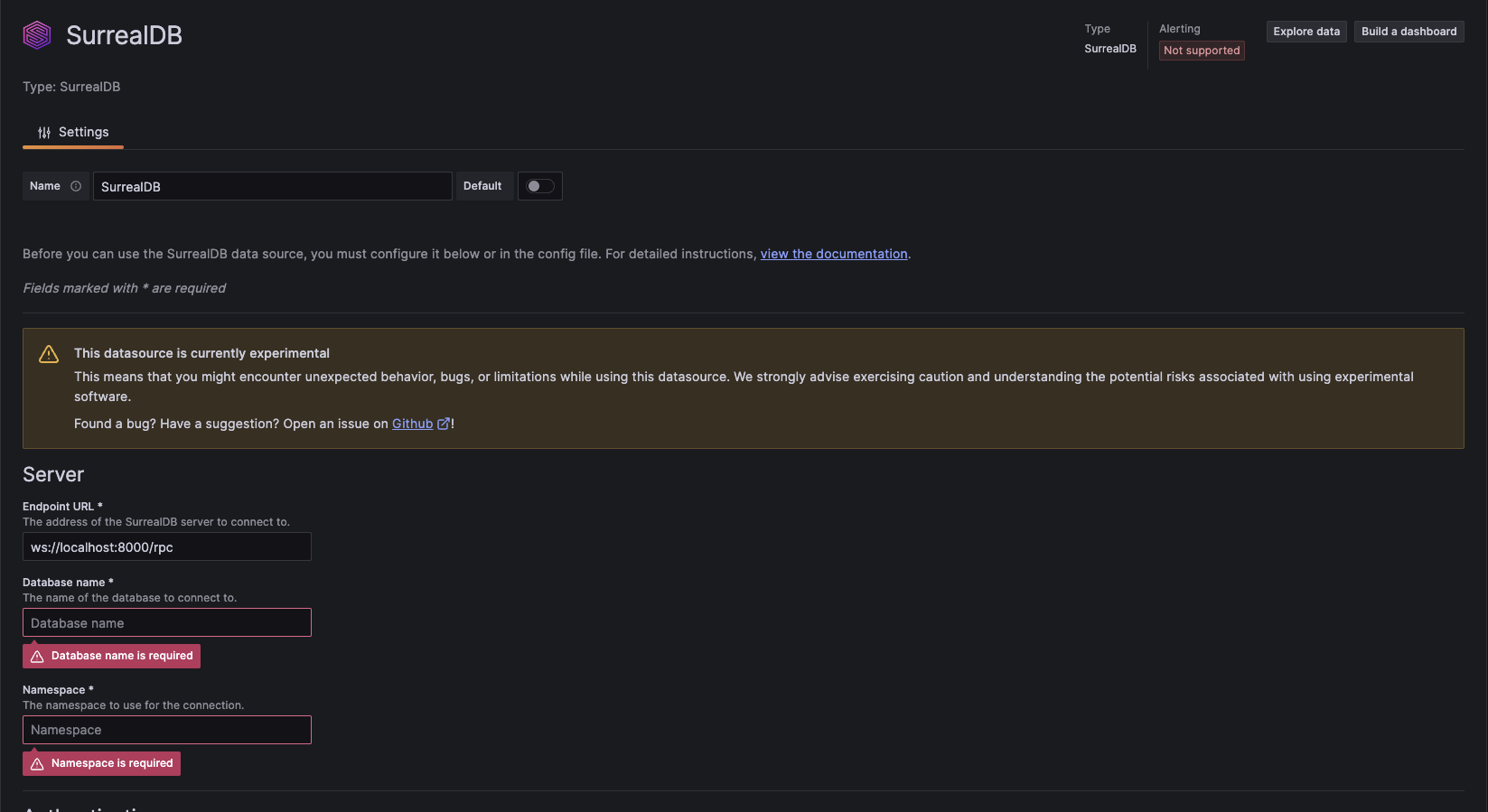
Task: Click the Not supported alerting badge
Action: pyautogui.click(x=1201, y=51)
